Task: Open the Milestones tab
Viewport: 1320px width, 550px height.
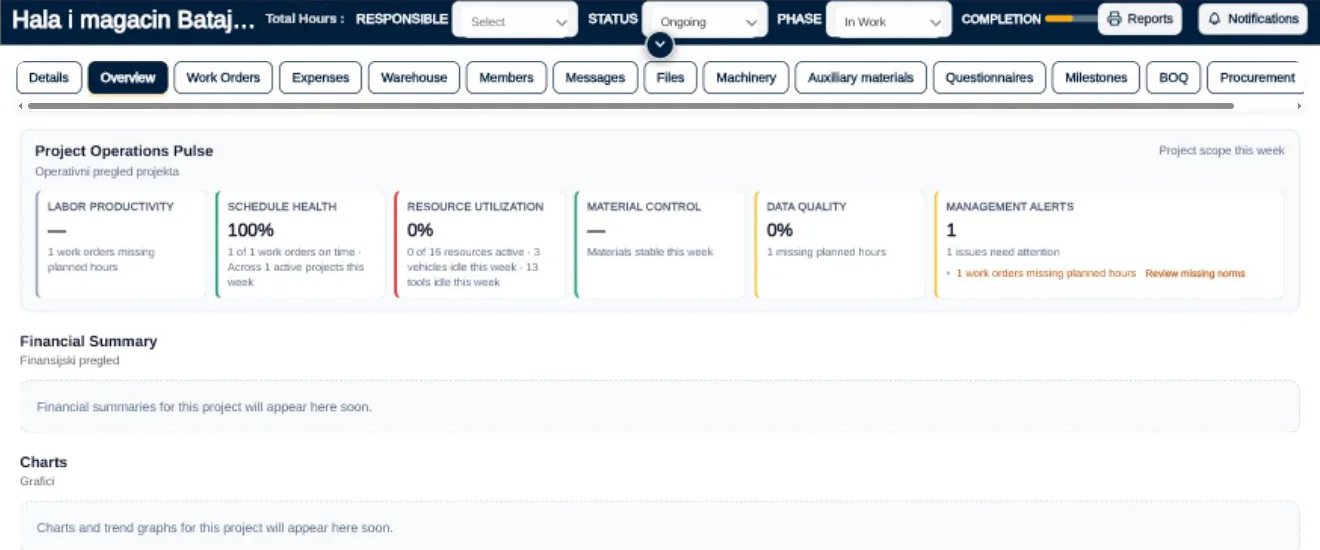Action: point(1096,78)
